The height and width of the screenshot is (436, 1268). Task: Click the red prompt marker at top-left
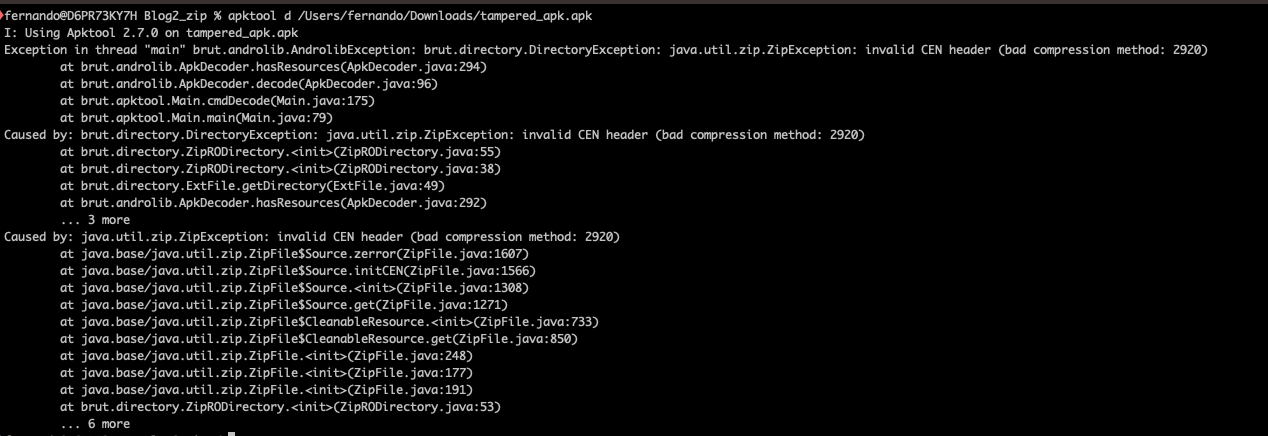[3, 17]
